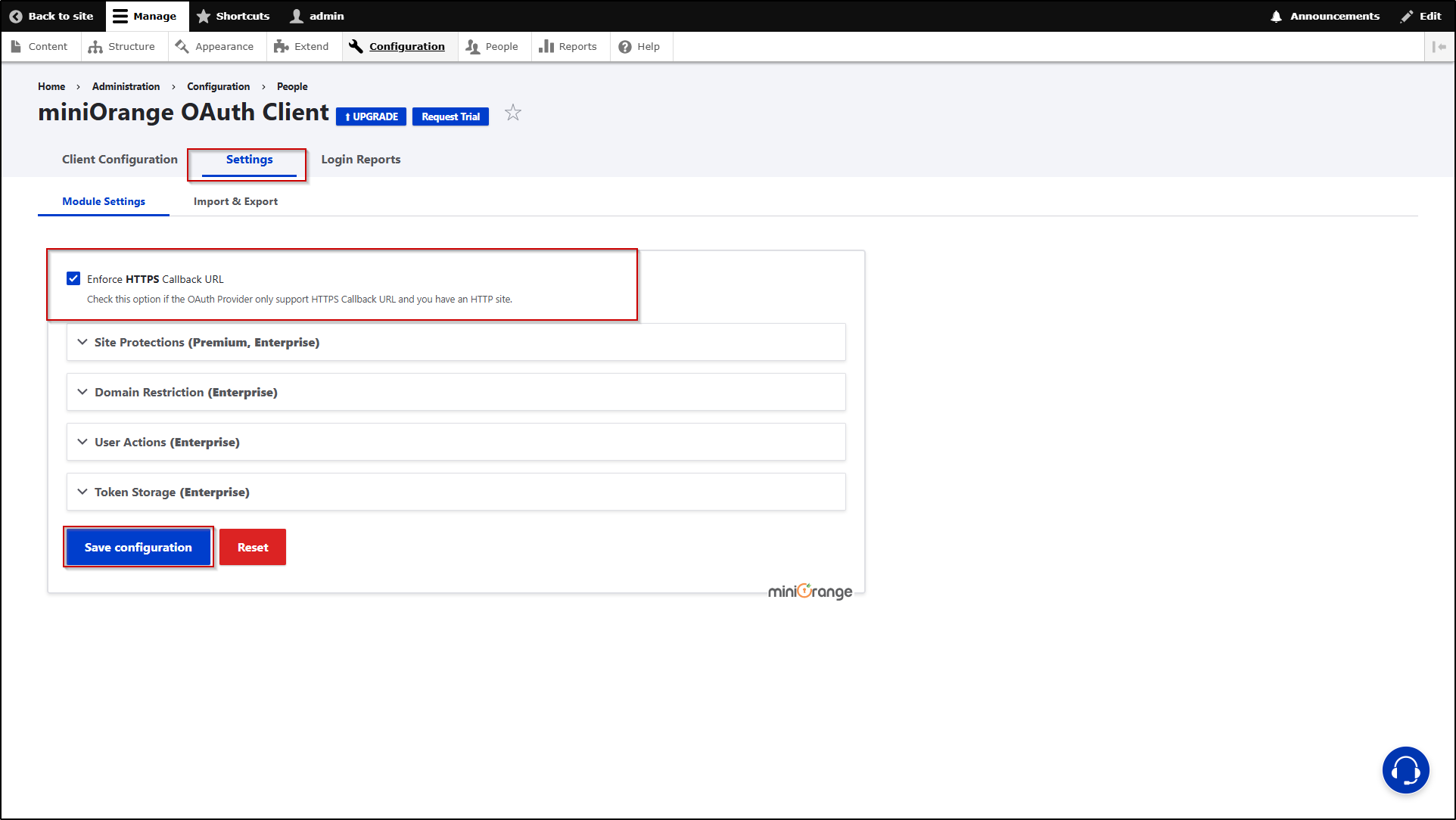Select the Appearance paintbrush icon
This screenshot has width=1456, height=820.
[x=182, y=46]
